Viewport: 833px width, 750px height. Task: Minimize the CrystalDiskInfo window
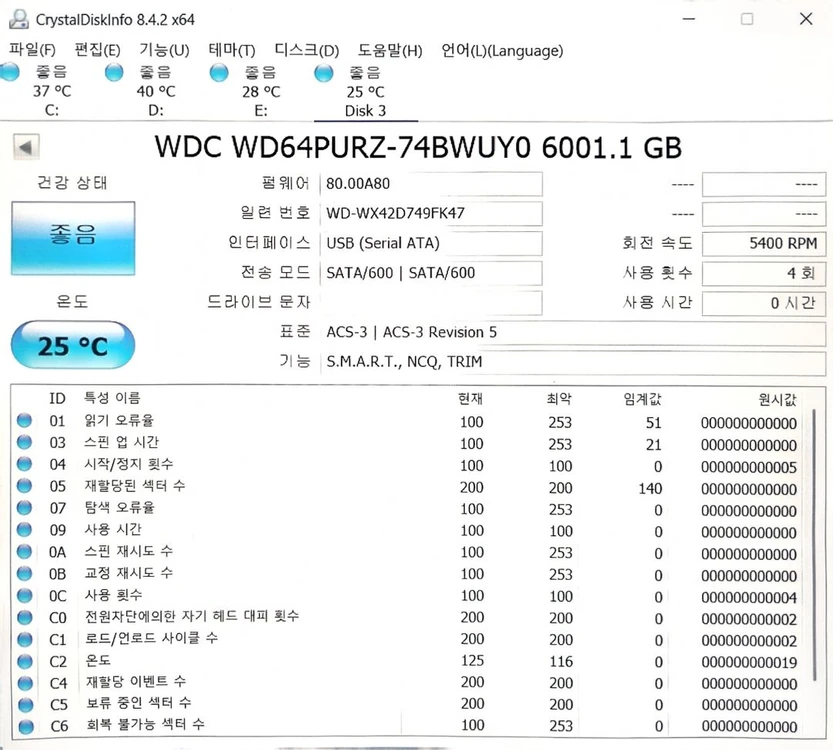689,19
